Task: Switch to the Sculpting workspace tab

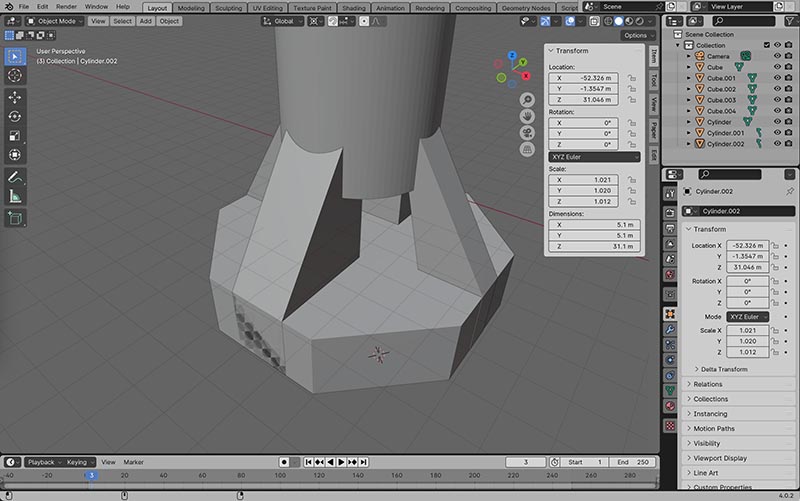Action: coord(228,7)
